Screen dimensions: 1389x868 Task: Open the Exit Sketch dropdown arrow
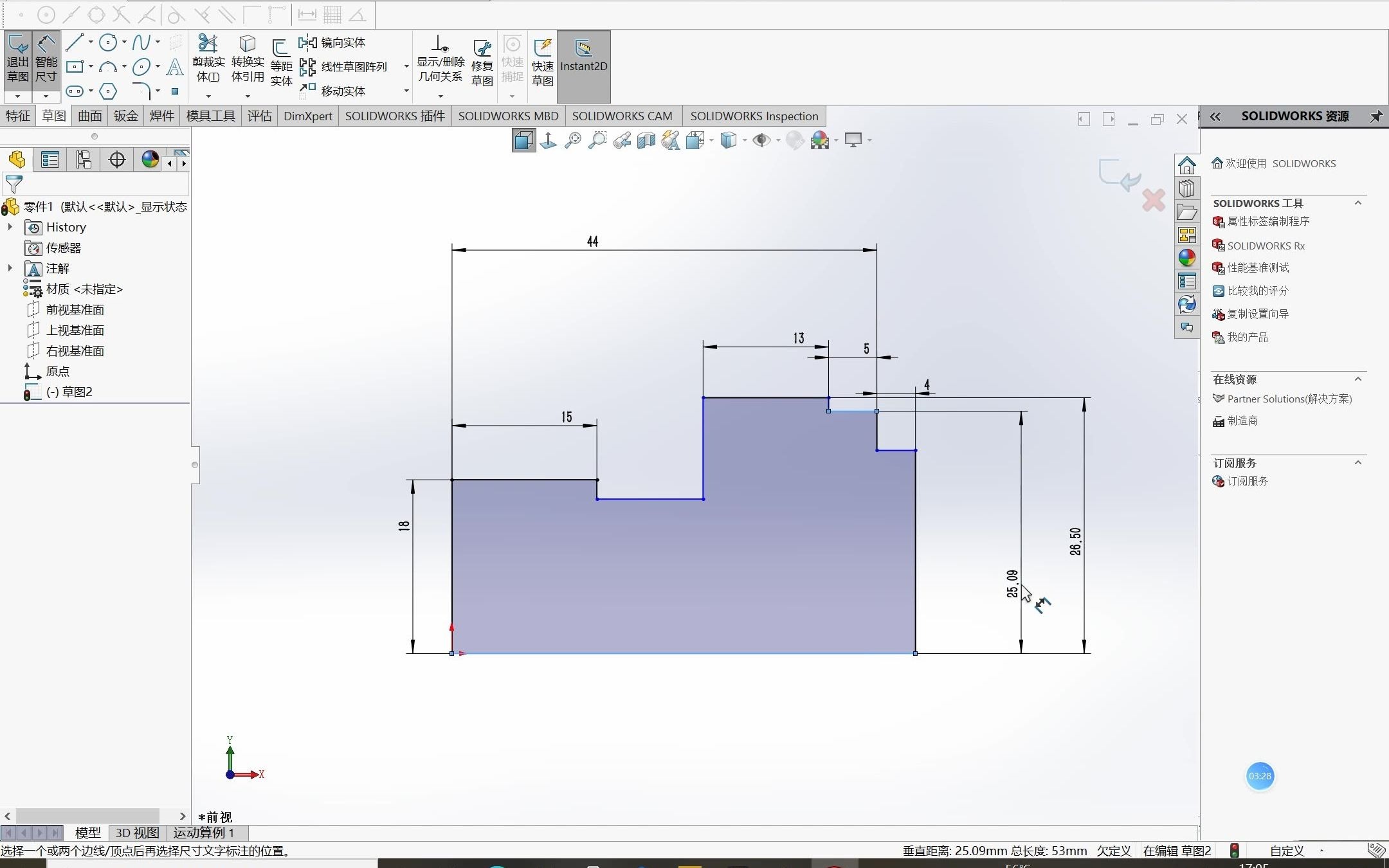[x=18, y=96]
